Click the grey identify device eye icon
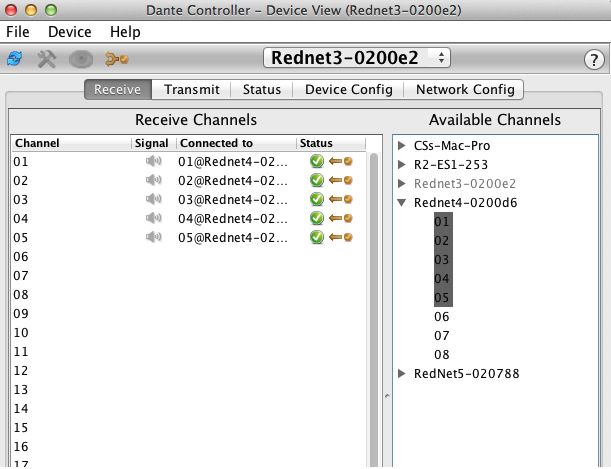611x469 pixels. 81,59
